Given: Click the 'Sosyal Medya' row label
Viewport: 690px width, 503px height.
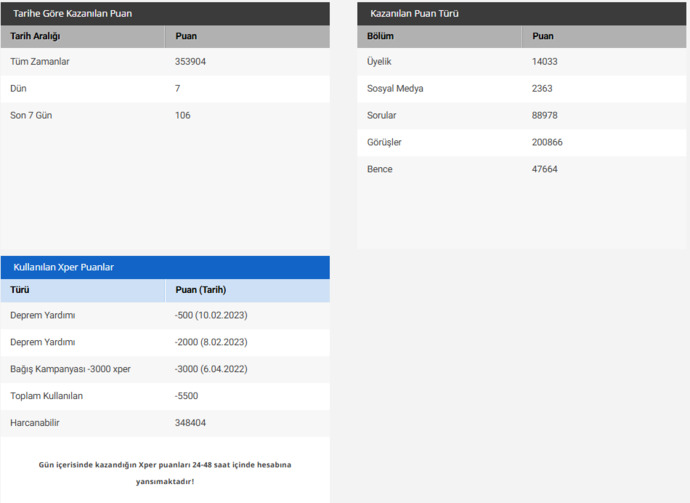Looking at the screenshot, I should click(395, 88).
